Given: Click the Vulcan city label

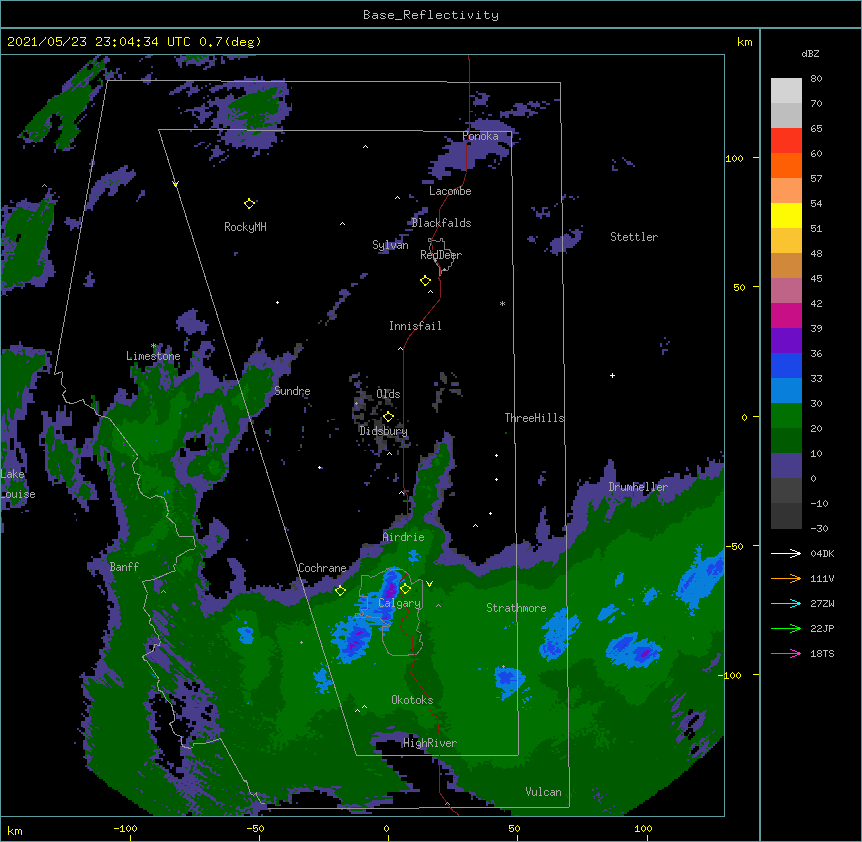Looking at the screenshot, I should pyautogui.click(x=544, y=792).
